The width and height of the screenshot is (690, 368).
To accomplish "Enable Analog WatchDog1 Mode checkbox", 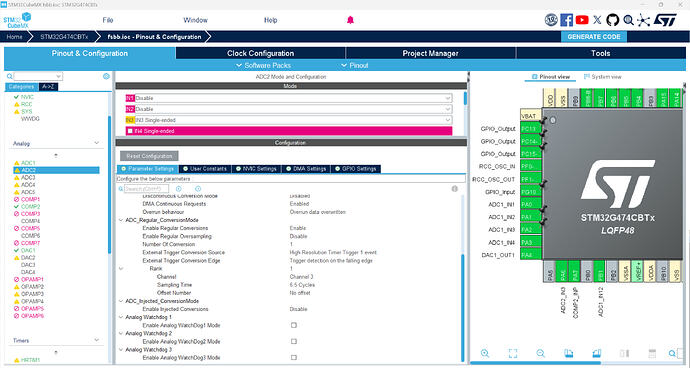I will pos(294,325).
